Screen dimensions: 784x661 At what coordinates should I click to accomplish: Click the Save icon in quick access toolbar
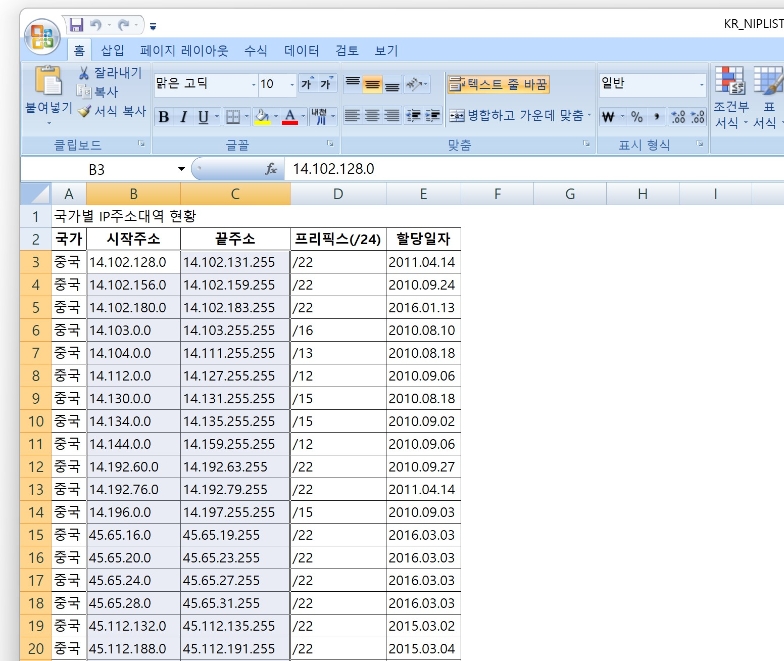click(77, 24)
